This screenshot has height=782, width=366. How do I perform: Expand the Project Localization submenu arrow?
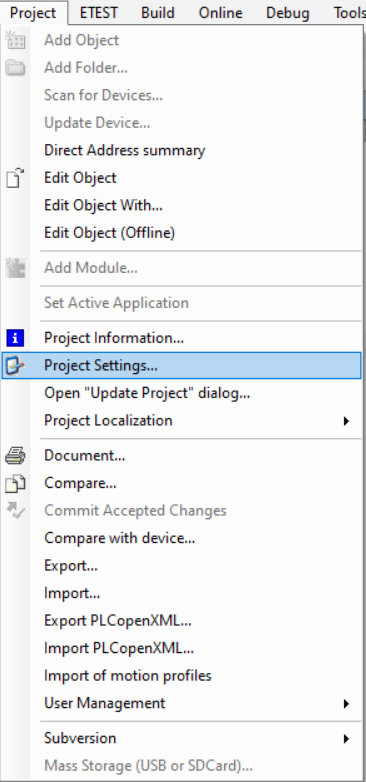coord(346,421)
